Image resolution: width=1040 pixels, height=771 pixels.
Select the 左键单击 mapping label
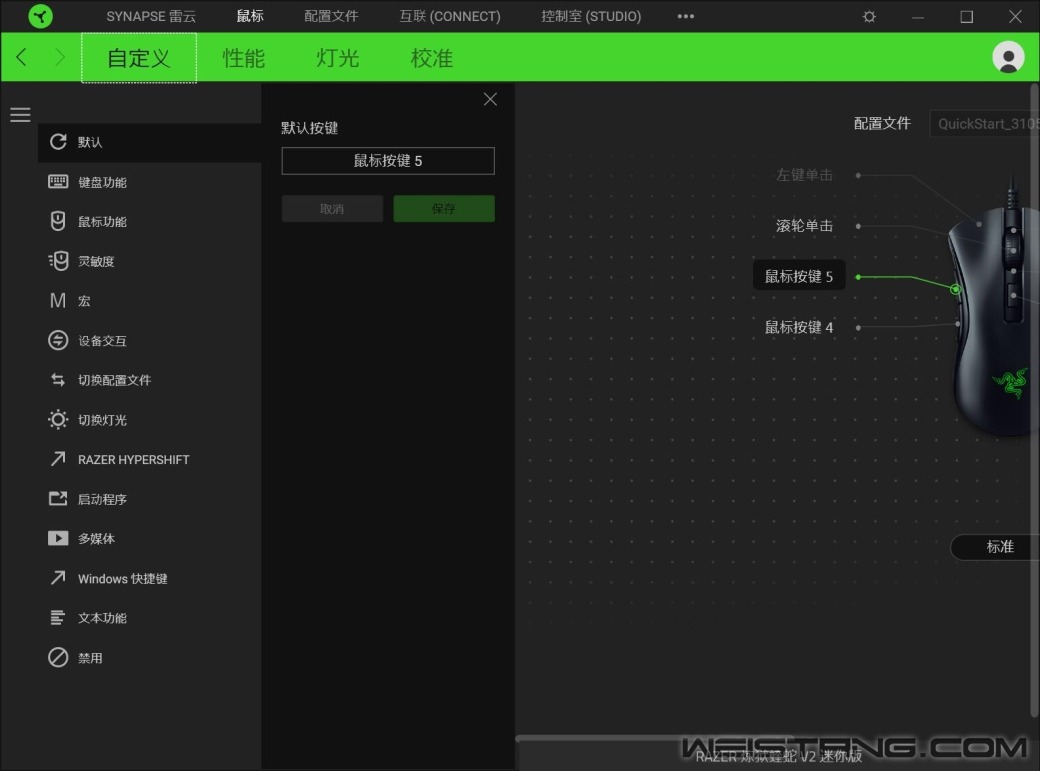pos(804,175)
